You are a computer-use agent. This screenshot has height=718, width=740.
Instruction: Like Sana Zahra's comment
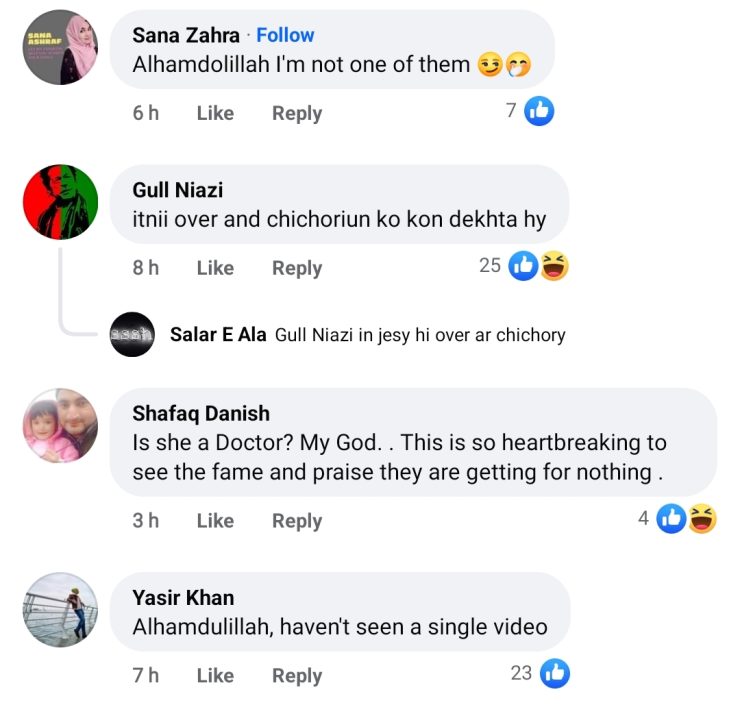point(215,113)
